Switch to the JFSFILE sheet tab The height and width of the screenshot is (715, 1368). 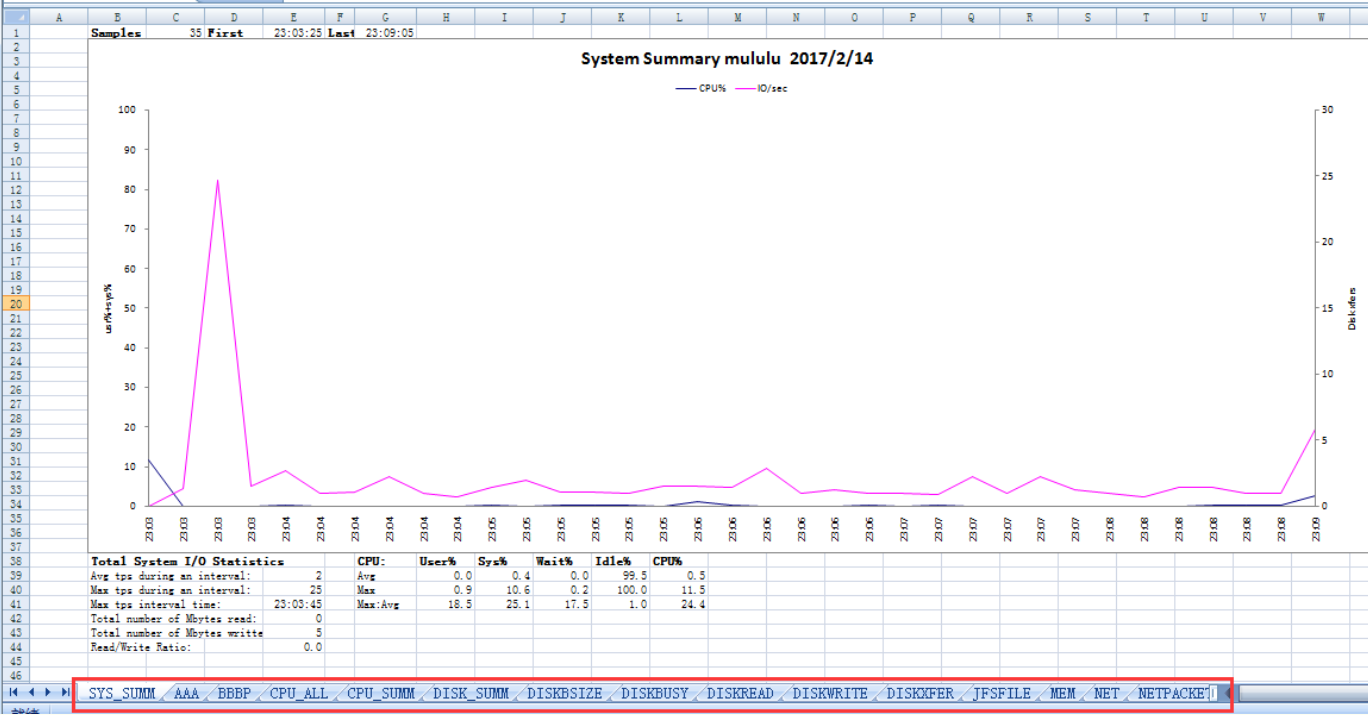[1001, 693]
